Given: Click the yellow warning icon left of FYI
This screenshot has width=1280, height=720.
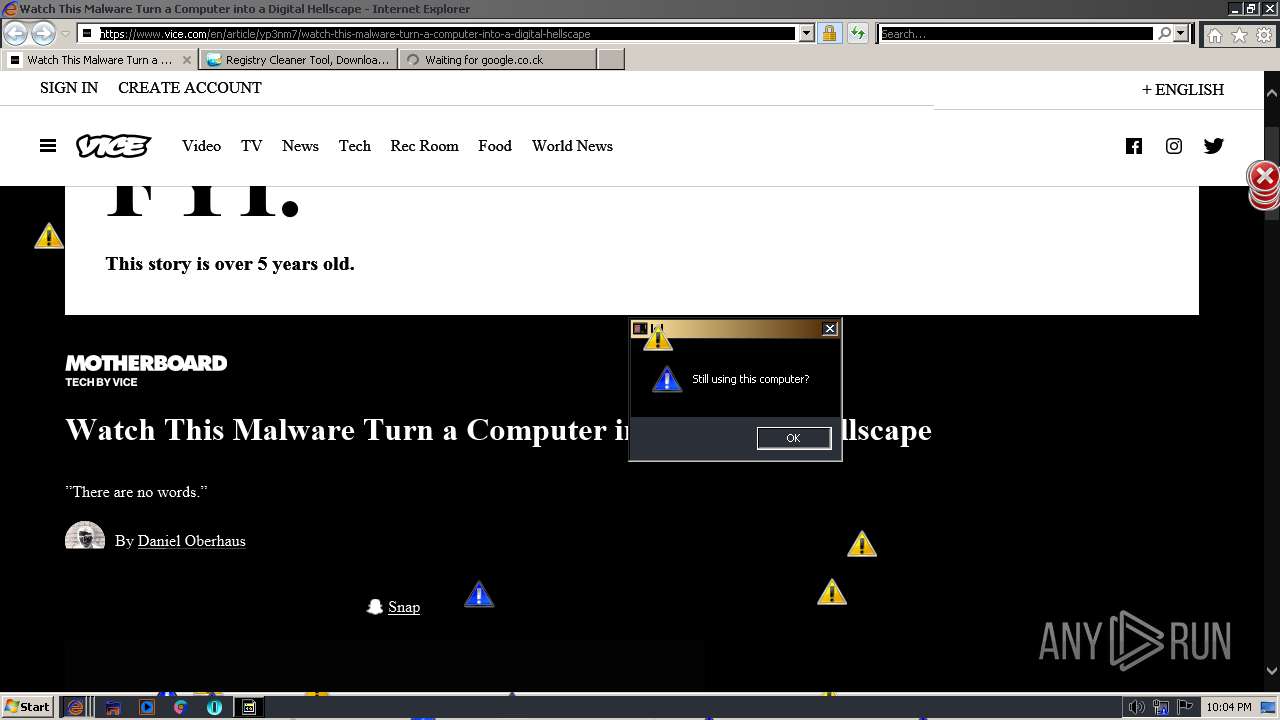Looking at the screenshot, I should click(x=49, y=236).
